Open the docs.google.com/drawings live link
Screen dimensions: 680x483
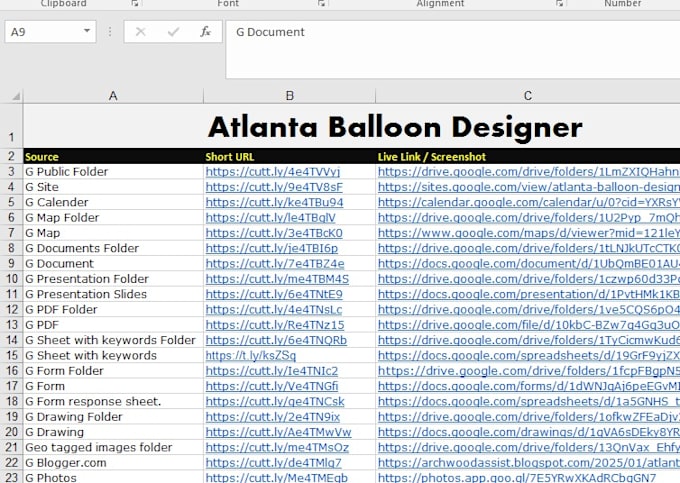529,432
